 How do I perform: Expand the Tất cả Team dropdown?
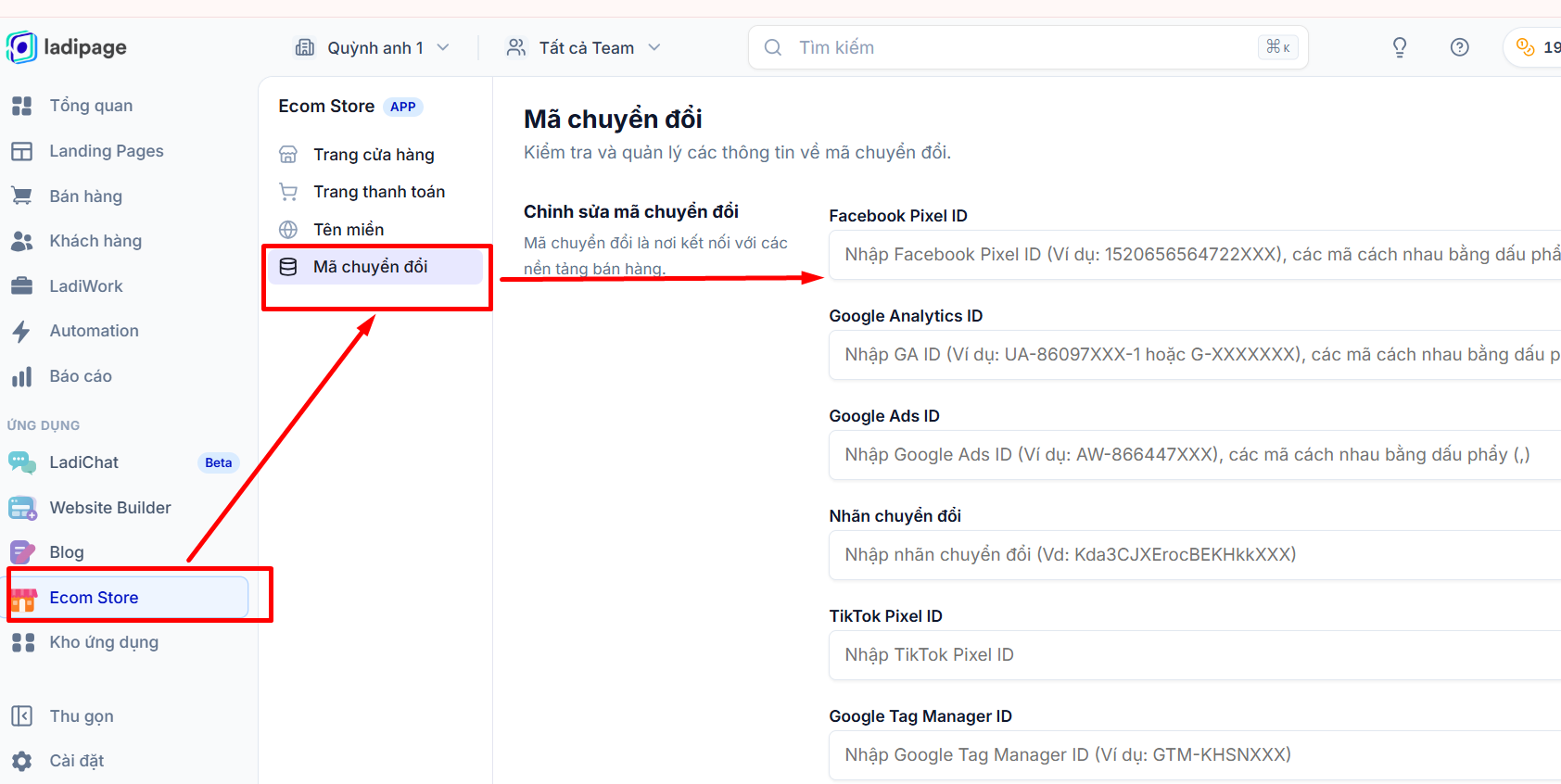click(x=654, y=47)
